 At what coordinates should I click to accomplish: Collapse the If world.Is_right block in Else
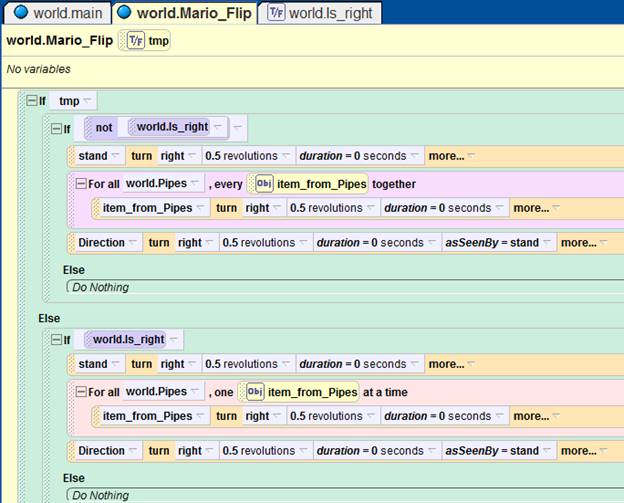[56, 339]
